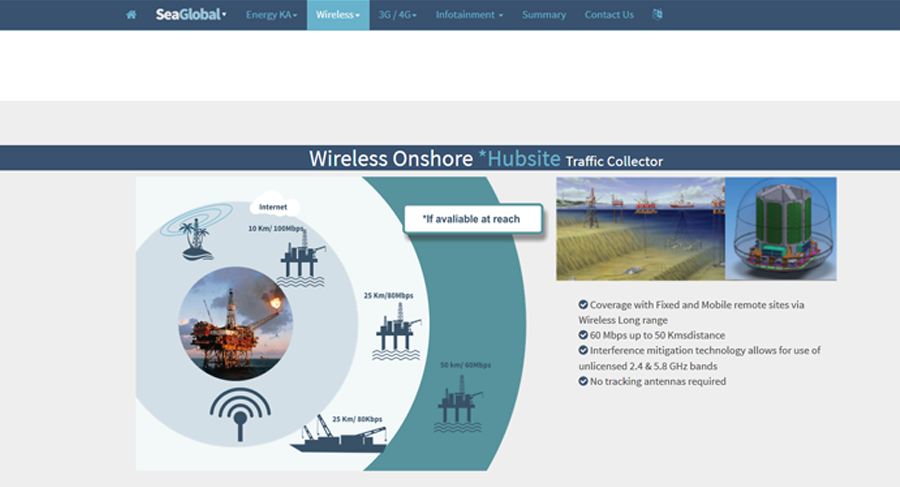Open the Energy KA dropdown menu

[x=272, y=15]
